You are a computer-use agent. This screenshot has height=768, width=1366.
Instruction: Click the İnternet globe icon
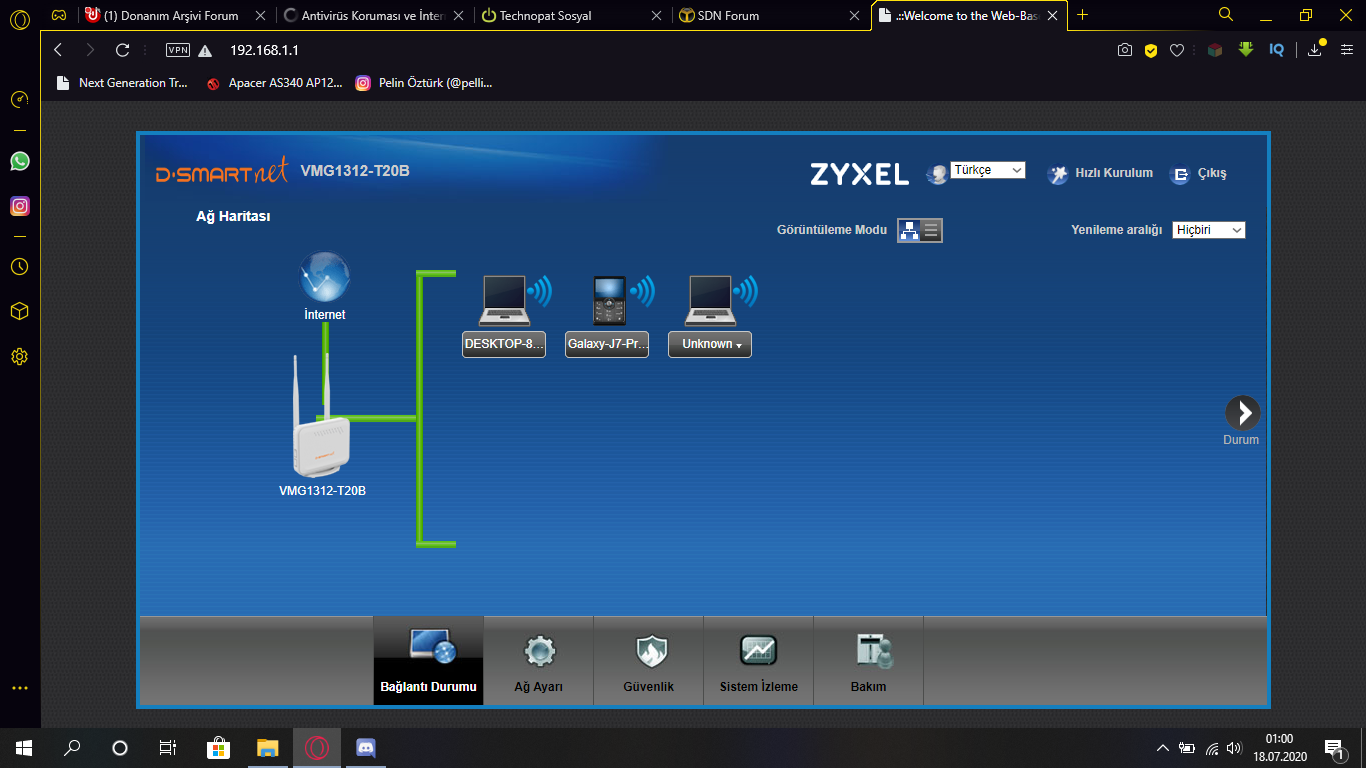point(325,276)
